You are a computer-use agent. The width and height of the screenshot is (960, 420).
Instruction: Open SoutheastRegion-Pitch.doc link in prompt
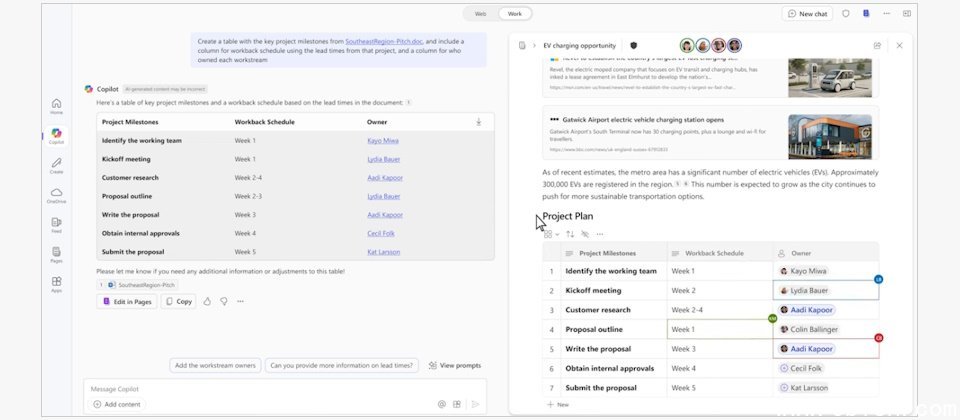point(384,42)
